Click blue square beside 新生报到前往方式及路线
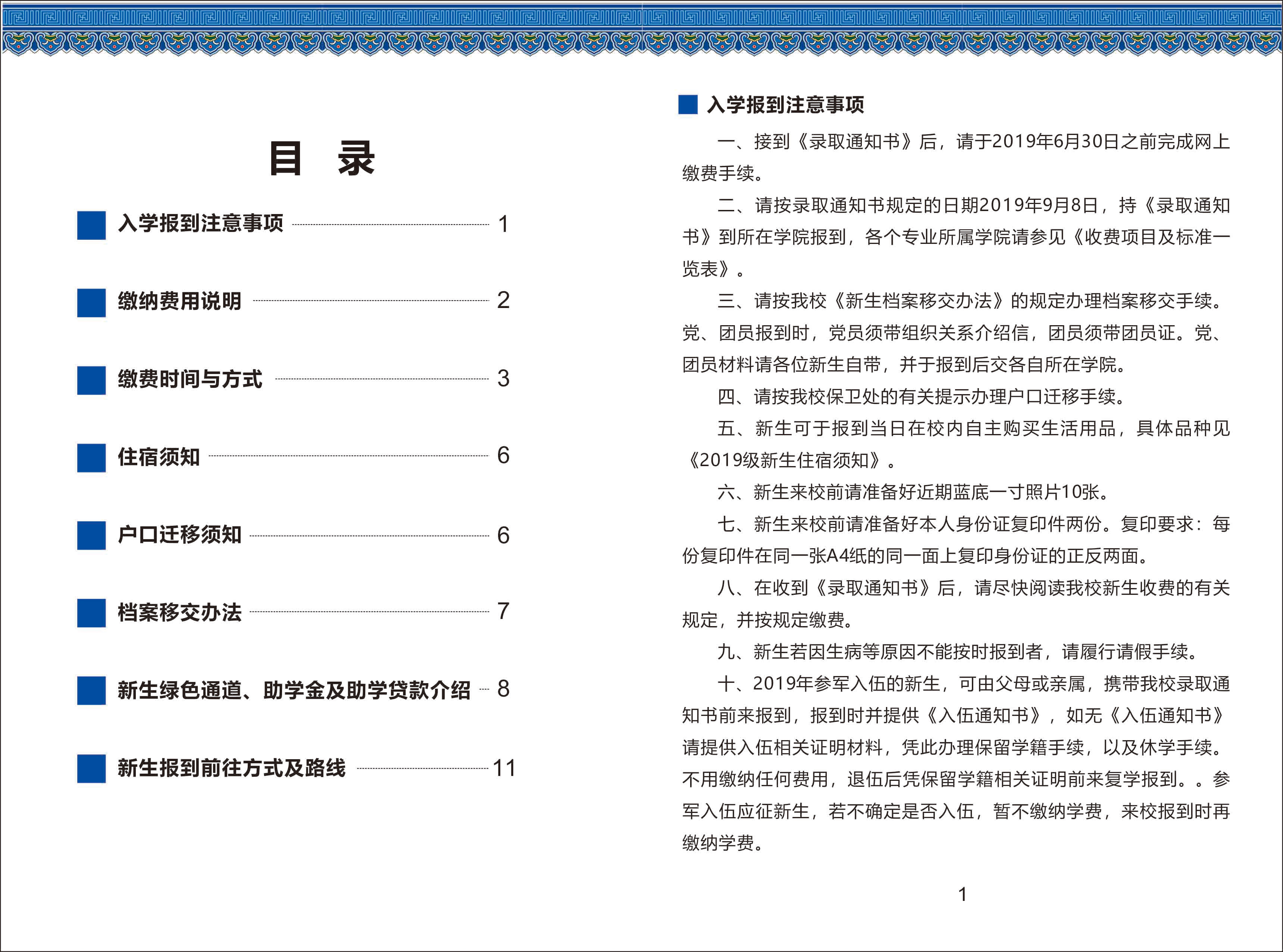The width and height of the screenshot is (1283, 952). (91, 768)
